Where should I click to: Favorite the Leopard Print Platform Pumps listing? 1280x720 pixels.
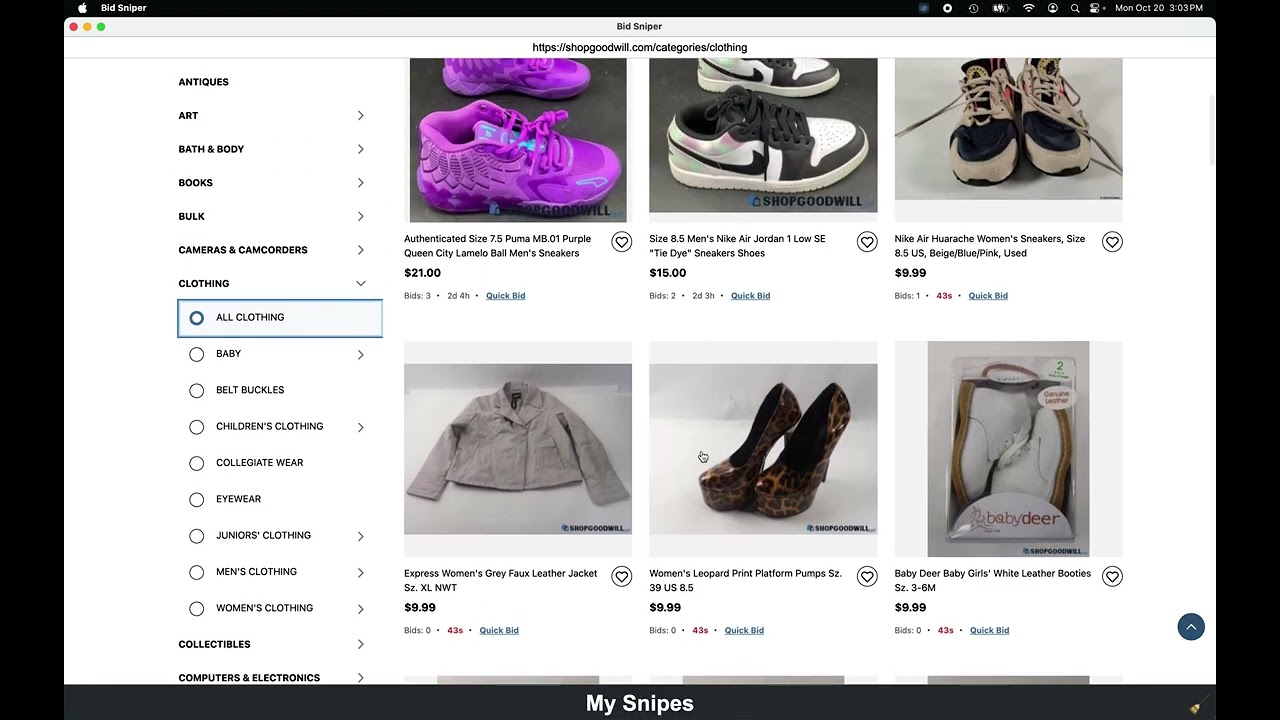pyautogui.click(x=867, y=577)
